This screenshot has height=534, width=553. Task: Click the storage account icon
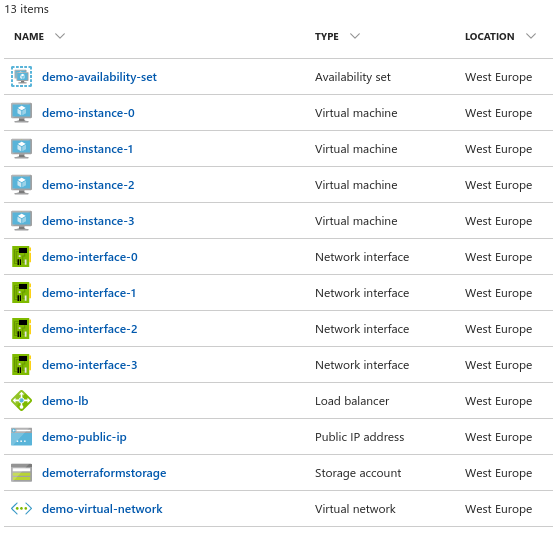click(x=22, y=473)
